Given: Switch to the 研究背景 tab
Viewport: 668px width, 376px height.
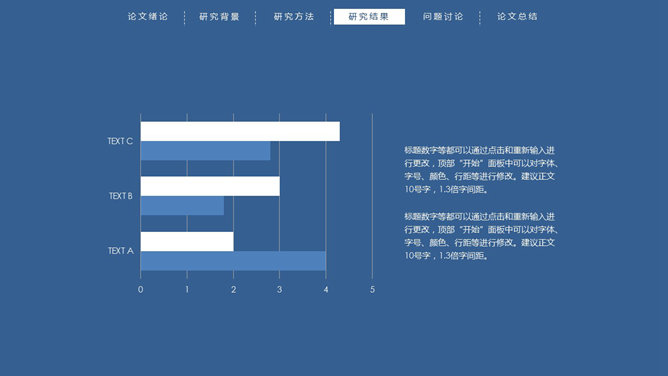Looking at the screenshot, I should click(219, 17).
